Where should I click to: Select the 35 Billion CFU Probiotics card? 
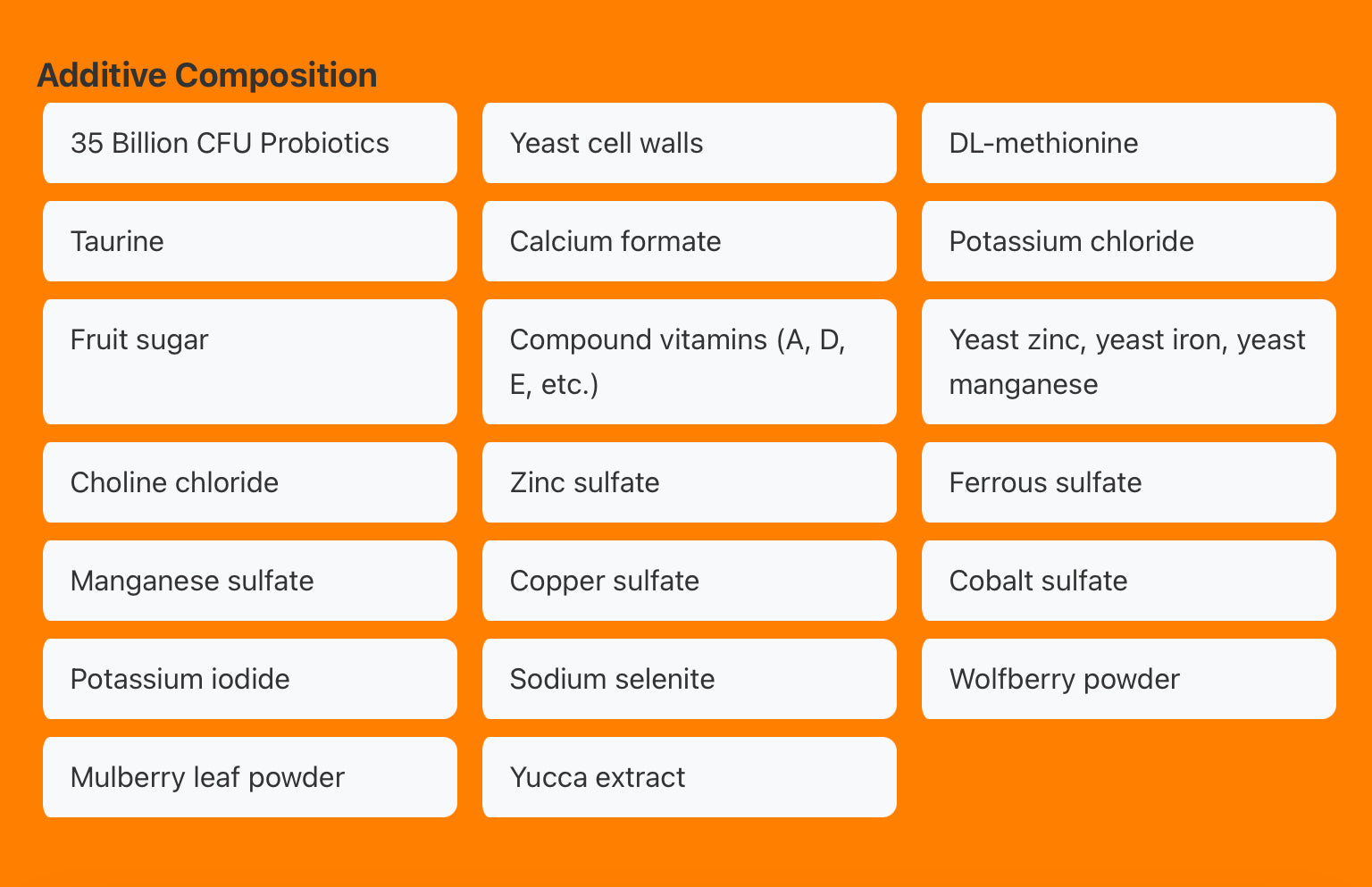[249, 143]
